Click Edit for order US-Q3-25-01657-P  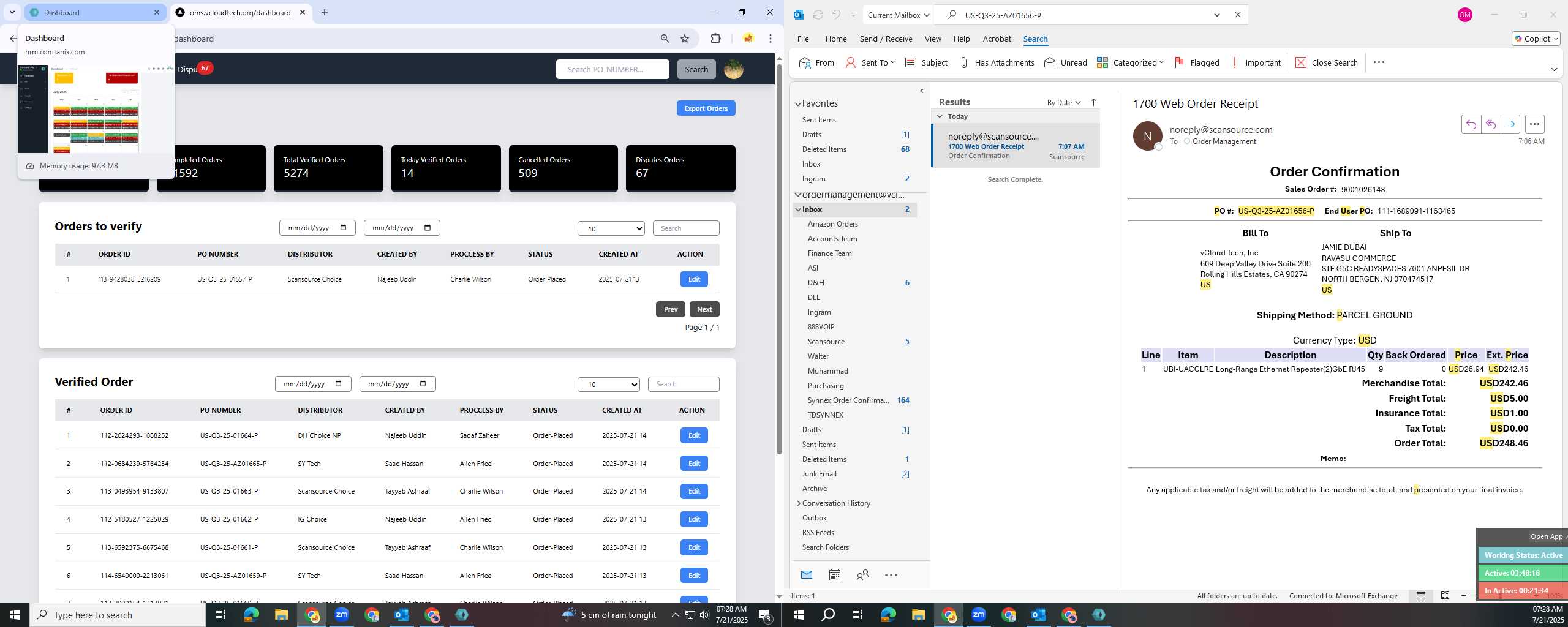(694, 279)
